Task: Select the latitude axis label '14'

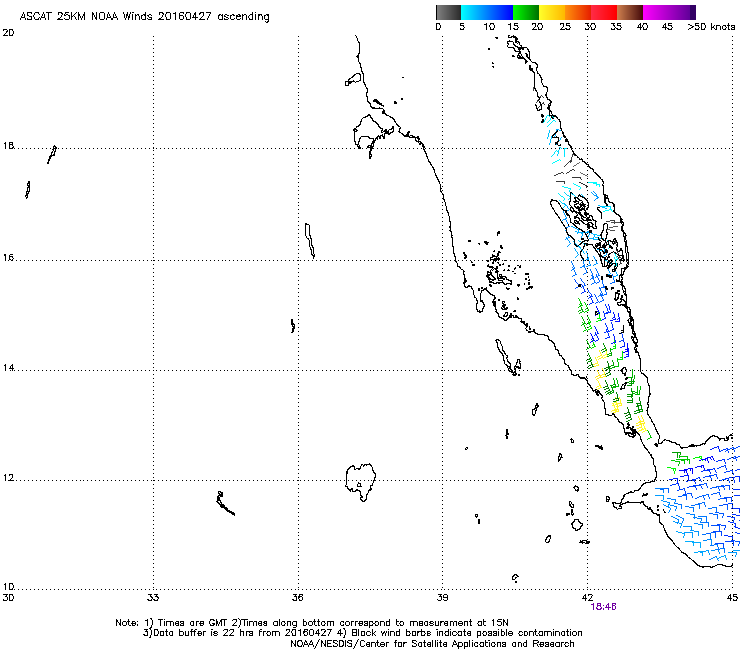Action: 8,368
